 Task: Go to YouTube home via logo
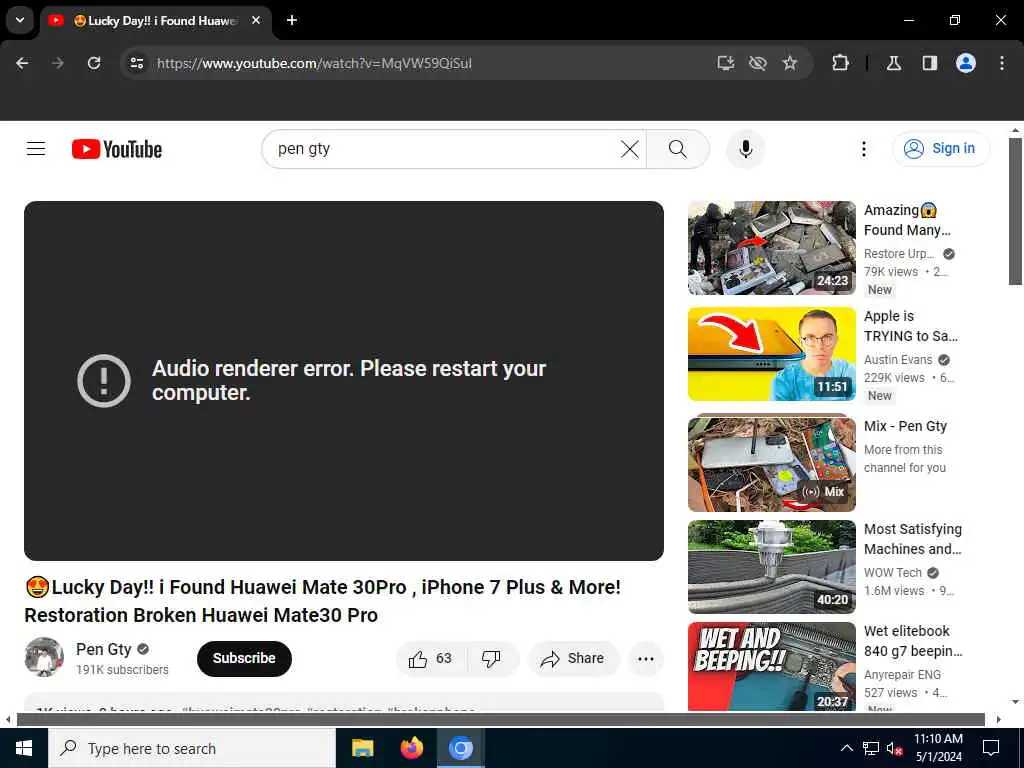coord(117,149)
